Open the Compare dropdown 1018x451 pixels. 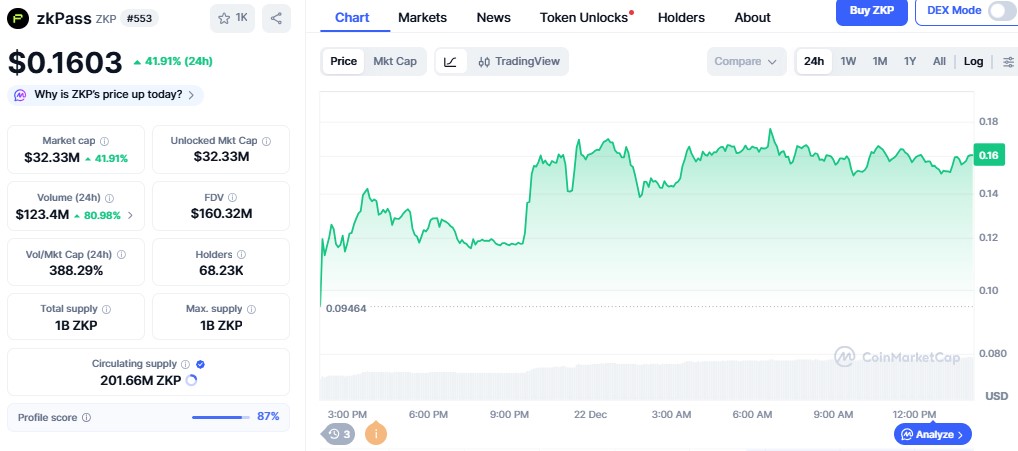tap(745, 61)
